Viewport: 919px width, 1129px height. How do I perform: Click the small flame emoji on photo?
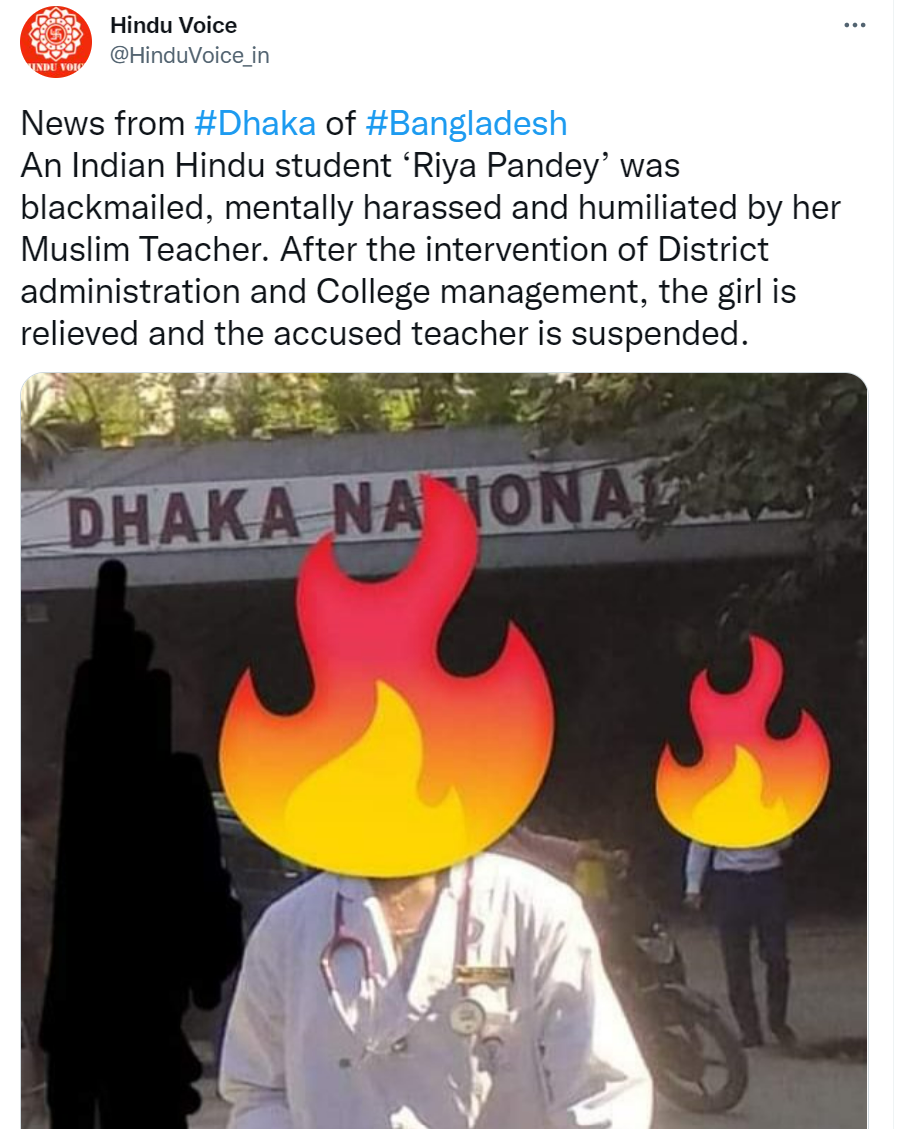pyautogui.click(x=742, y=742)
